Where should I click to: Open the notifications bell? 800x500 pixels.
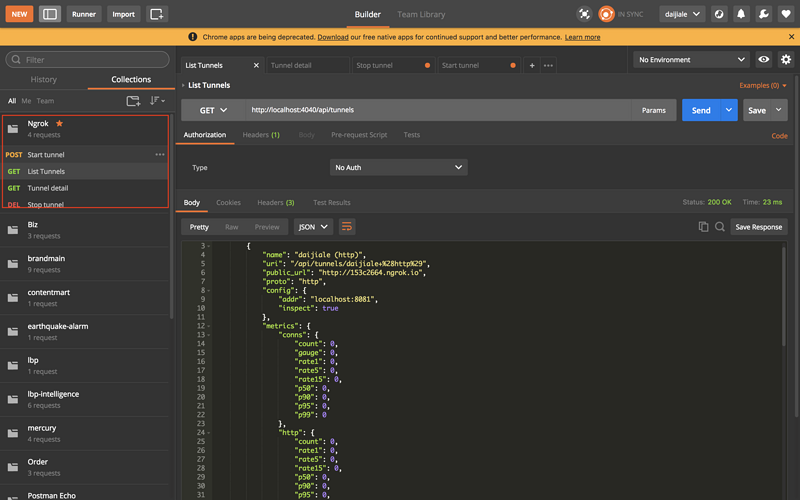point(741,14)
